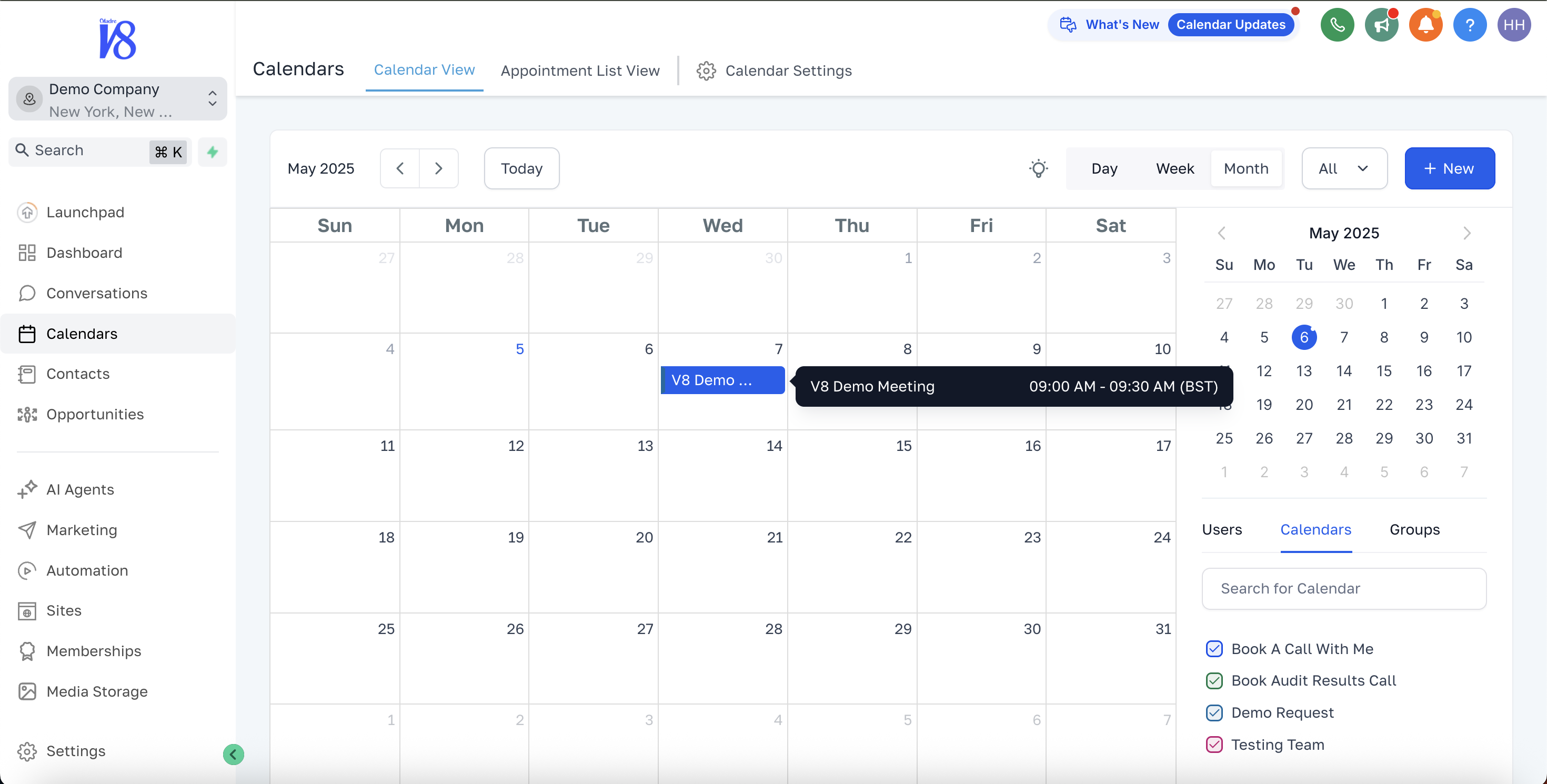The height and width of the screenshot is (784, 1547).
Task: Open the Demo Company account switcher
Action: tap(117, 98)
